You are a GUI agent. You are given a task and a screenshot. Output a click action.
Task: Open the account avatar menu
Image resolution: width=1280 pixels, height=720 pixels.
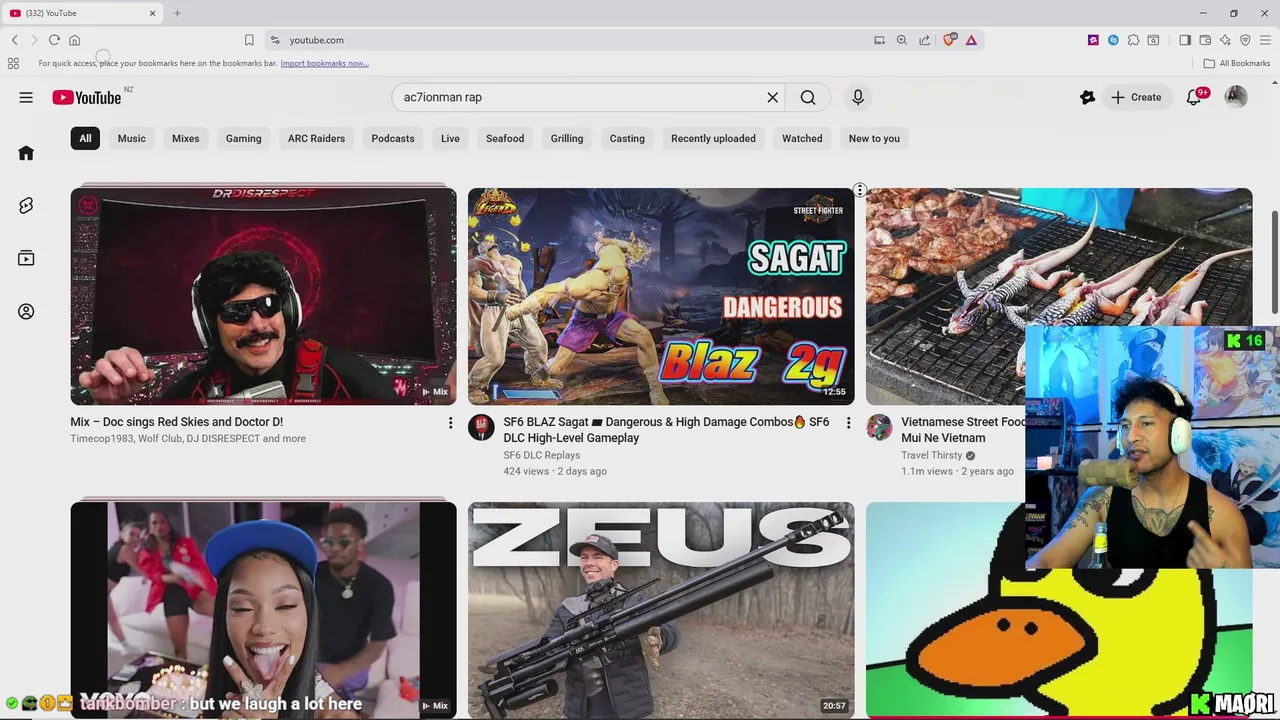click(1236, 97)
